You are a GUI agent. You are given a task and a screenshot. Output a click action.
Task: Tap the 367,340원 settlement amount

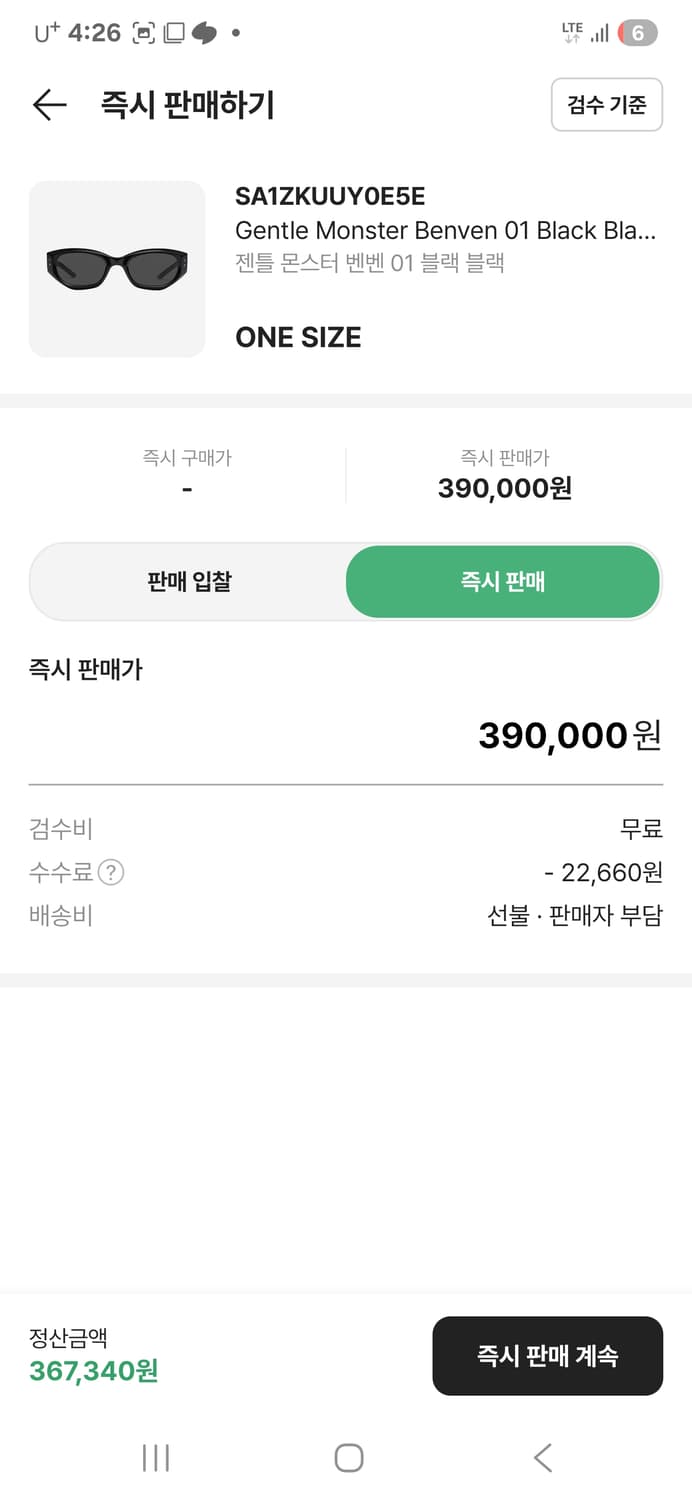click(94, 1371)
